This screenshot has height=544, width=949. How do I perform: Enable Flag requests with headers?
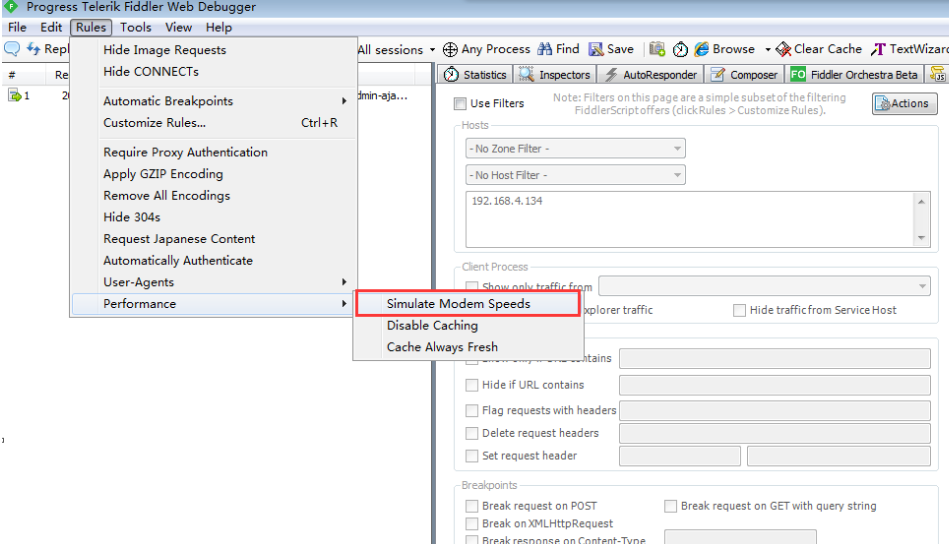(x=471, y=410)
